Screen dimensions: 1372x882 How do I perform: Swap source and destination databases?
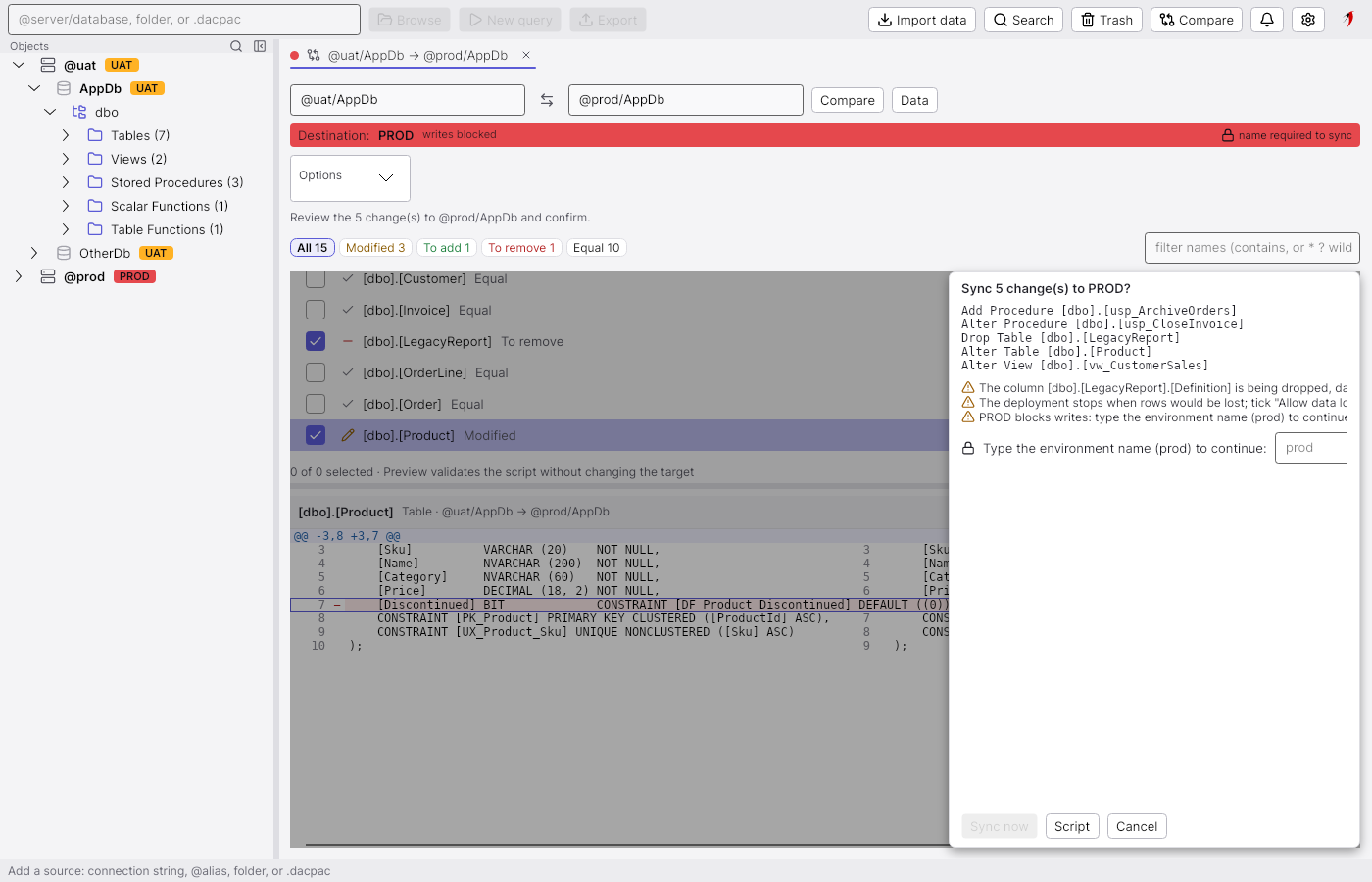tap(547, 100)
